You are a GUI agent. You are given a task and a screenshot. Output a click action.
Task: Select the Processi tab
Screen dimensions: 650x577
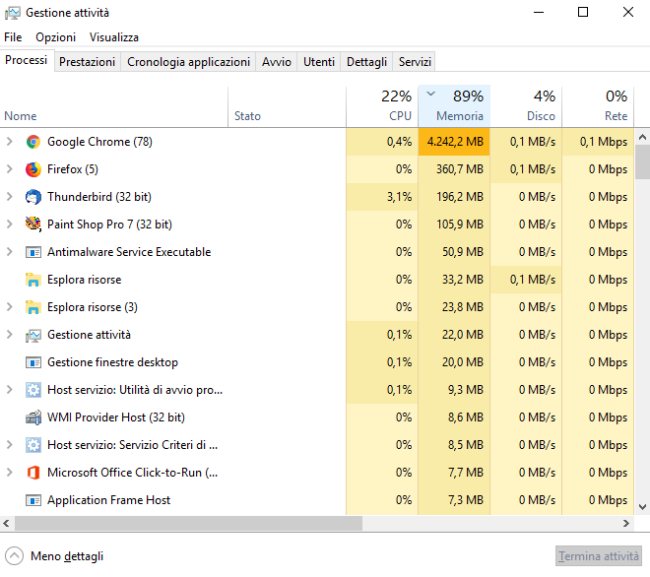coord(26,61)
